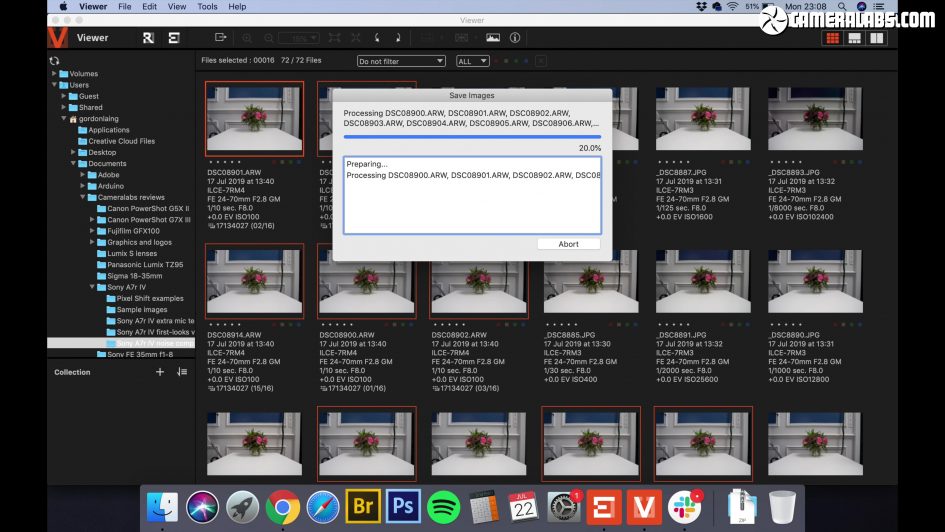Filter by red color label dot

496,61
